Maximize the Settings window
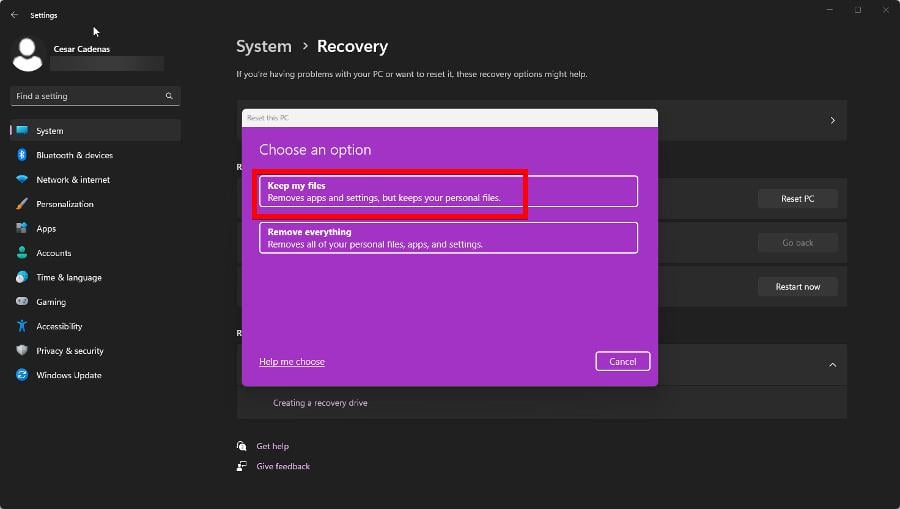This screenshot has width=900, height=509. coord(858,10)
